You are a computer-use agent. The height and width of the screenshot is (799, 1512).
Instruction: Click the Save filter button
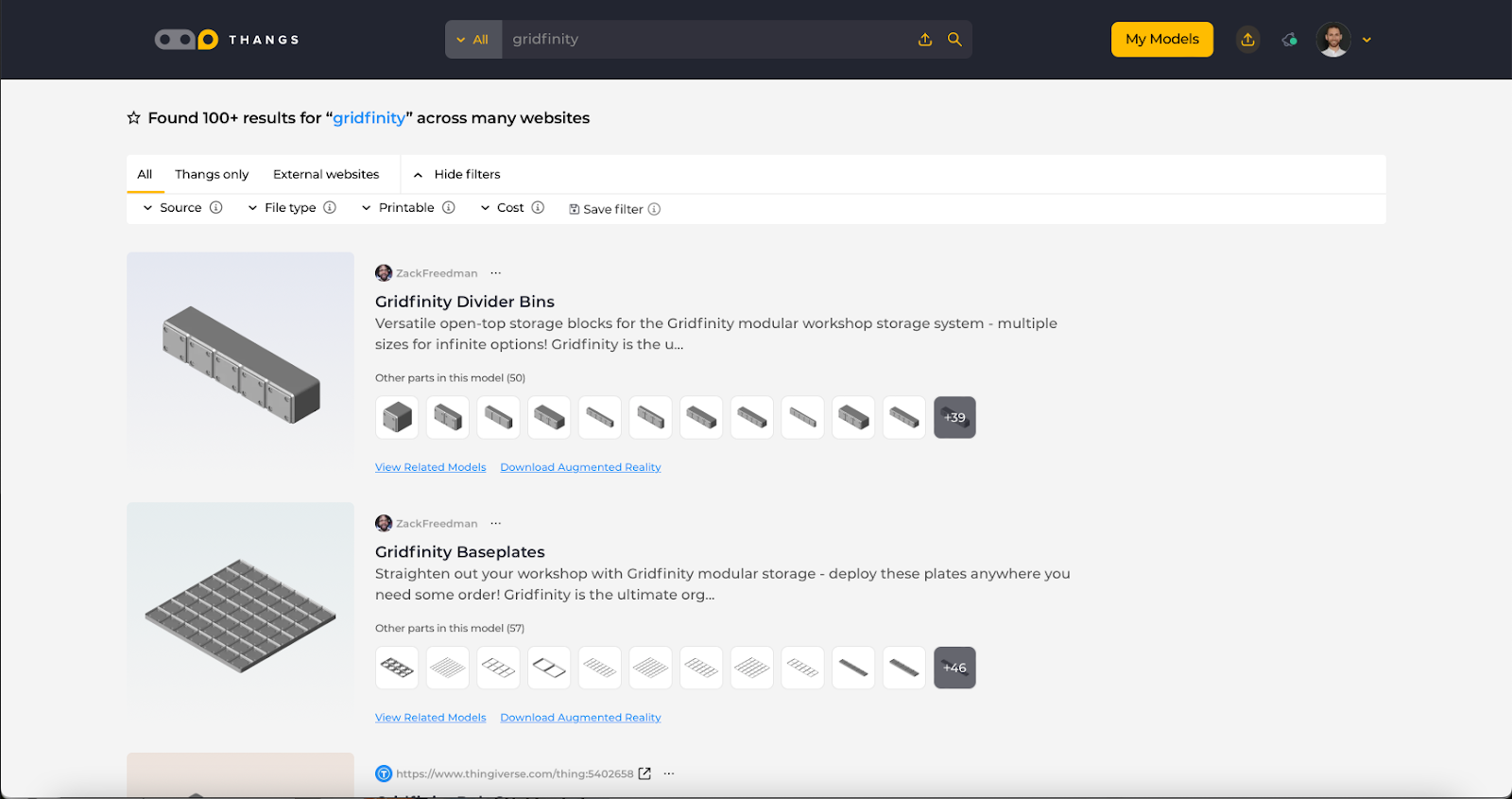point(606,209)
